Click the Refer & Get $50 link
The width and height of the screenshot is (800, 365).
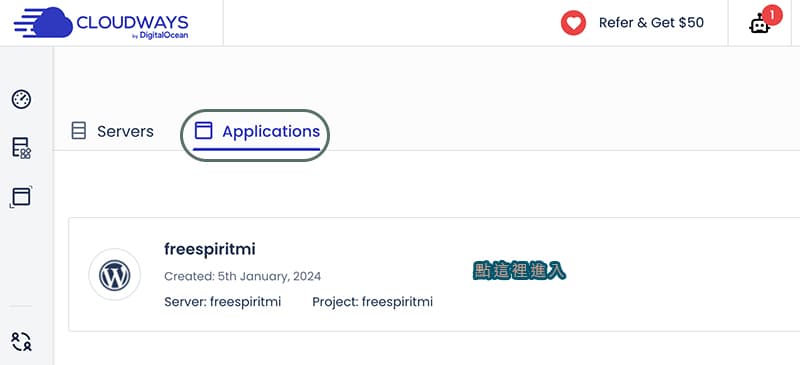[651, 23]
